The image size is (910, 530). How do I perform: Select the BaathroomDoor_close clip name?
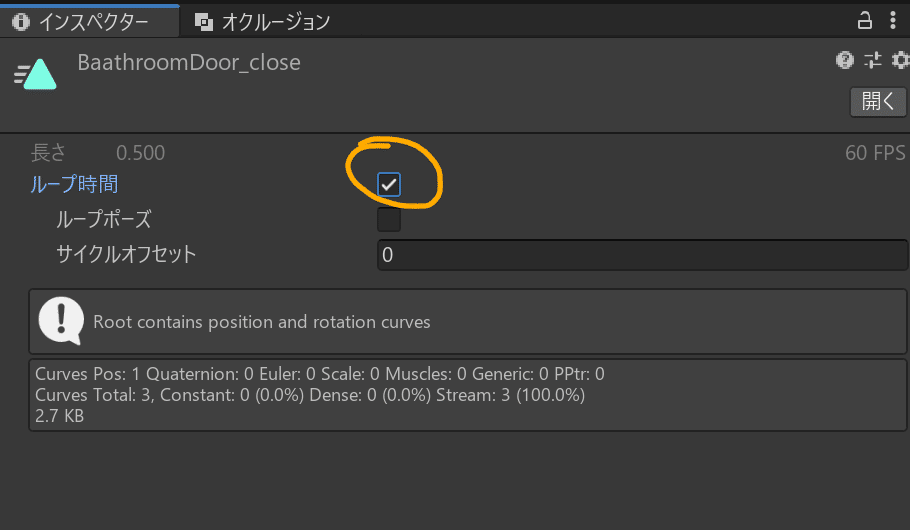189,62
